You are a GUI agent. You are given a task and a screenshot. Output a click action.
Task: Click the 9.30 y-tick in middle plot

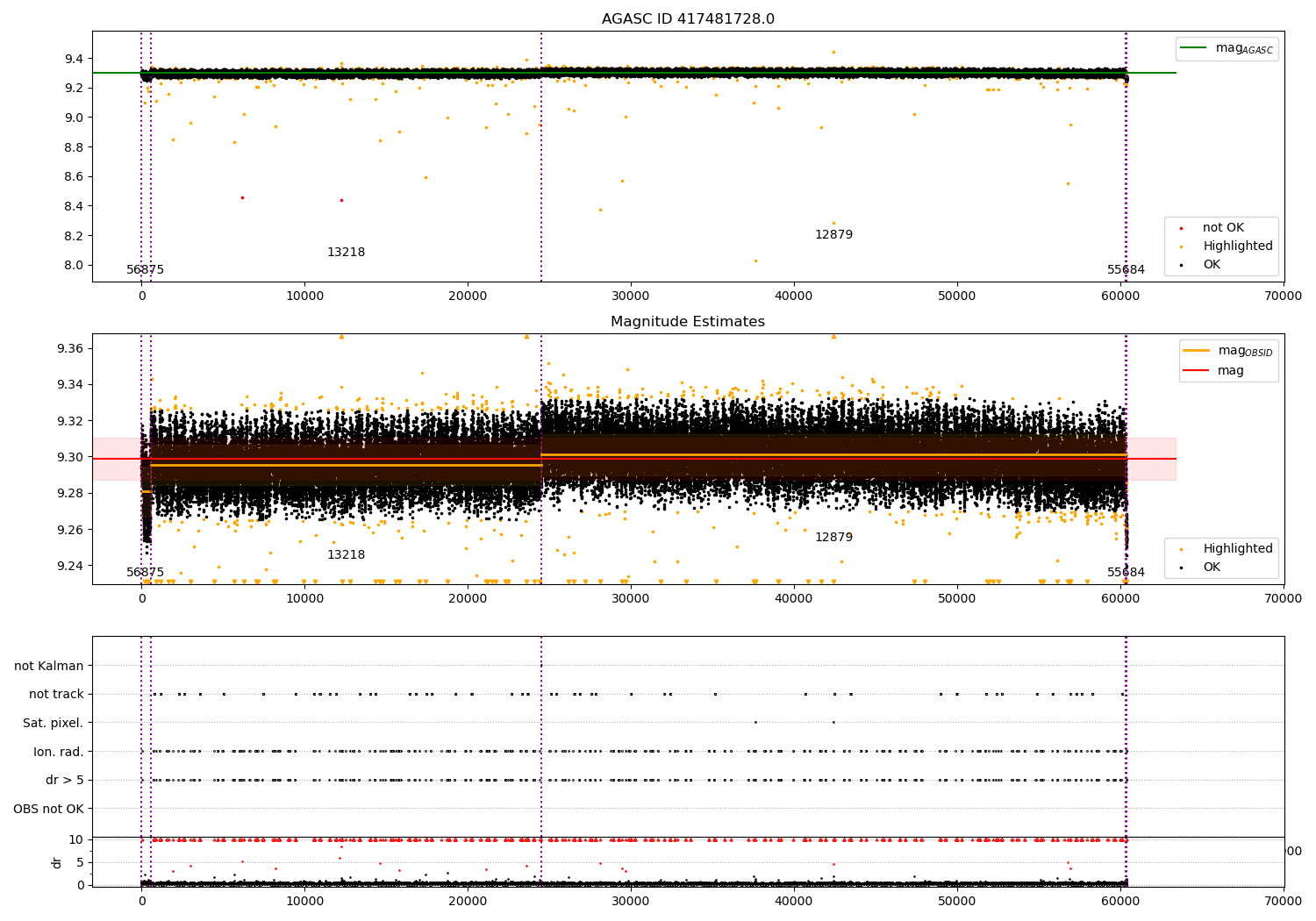(x=72, y=457)
